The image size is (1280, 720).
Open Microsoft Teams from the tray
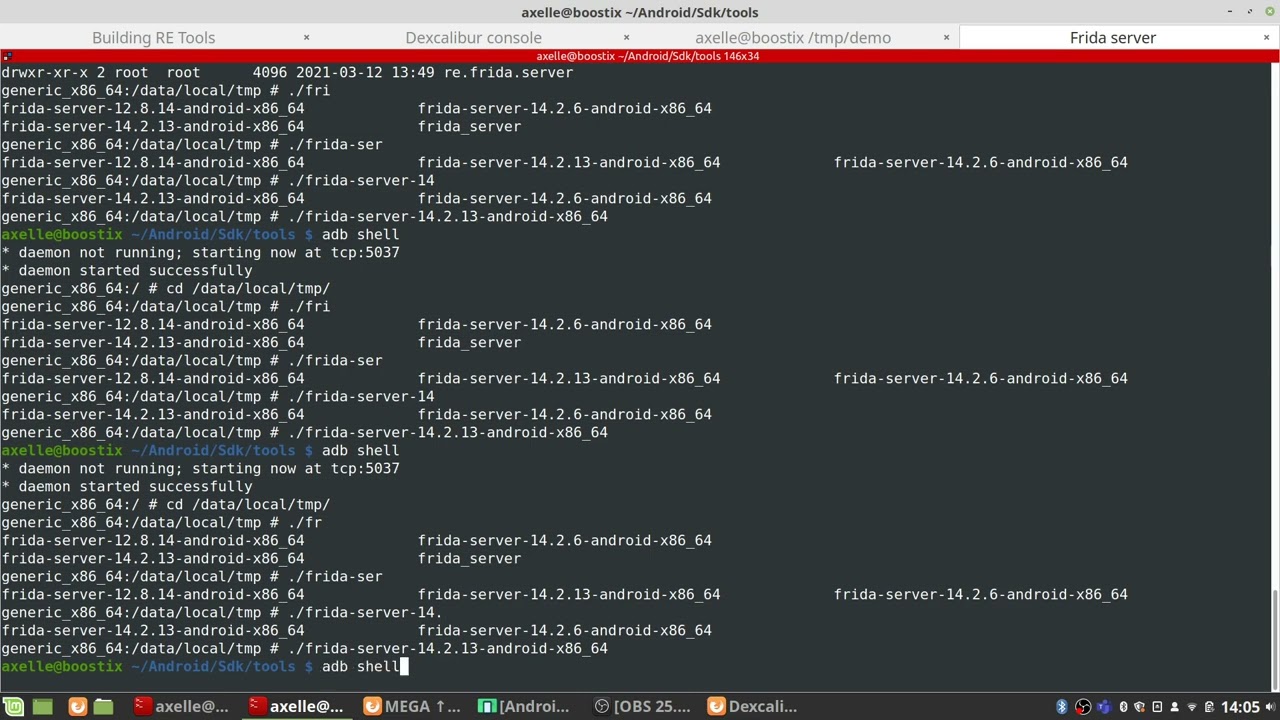coord(1102,707)
